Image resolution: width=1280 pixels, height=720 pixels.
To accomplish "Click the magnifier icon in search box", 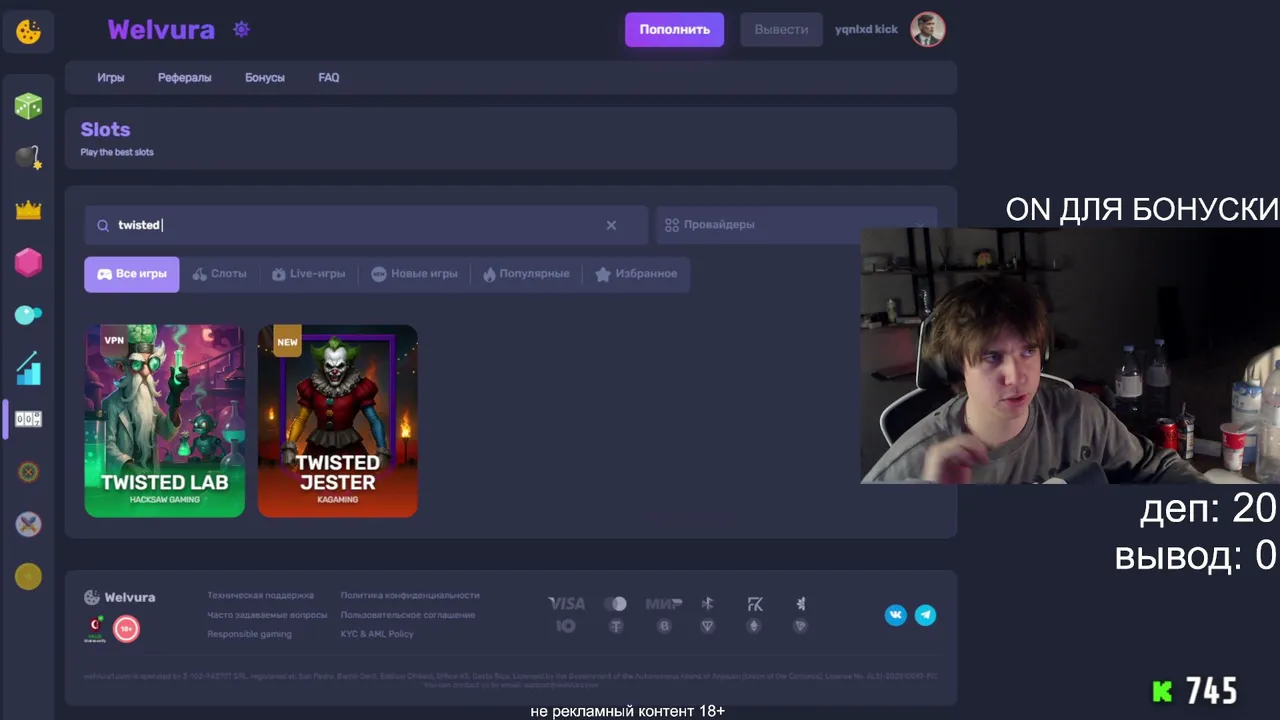I will 102,225.
